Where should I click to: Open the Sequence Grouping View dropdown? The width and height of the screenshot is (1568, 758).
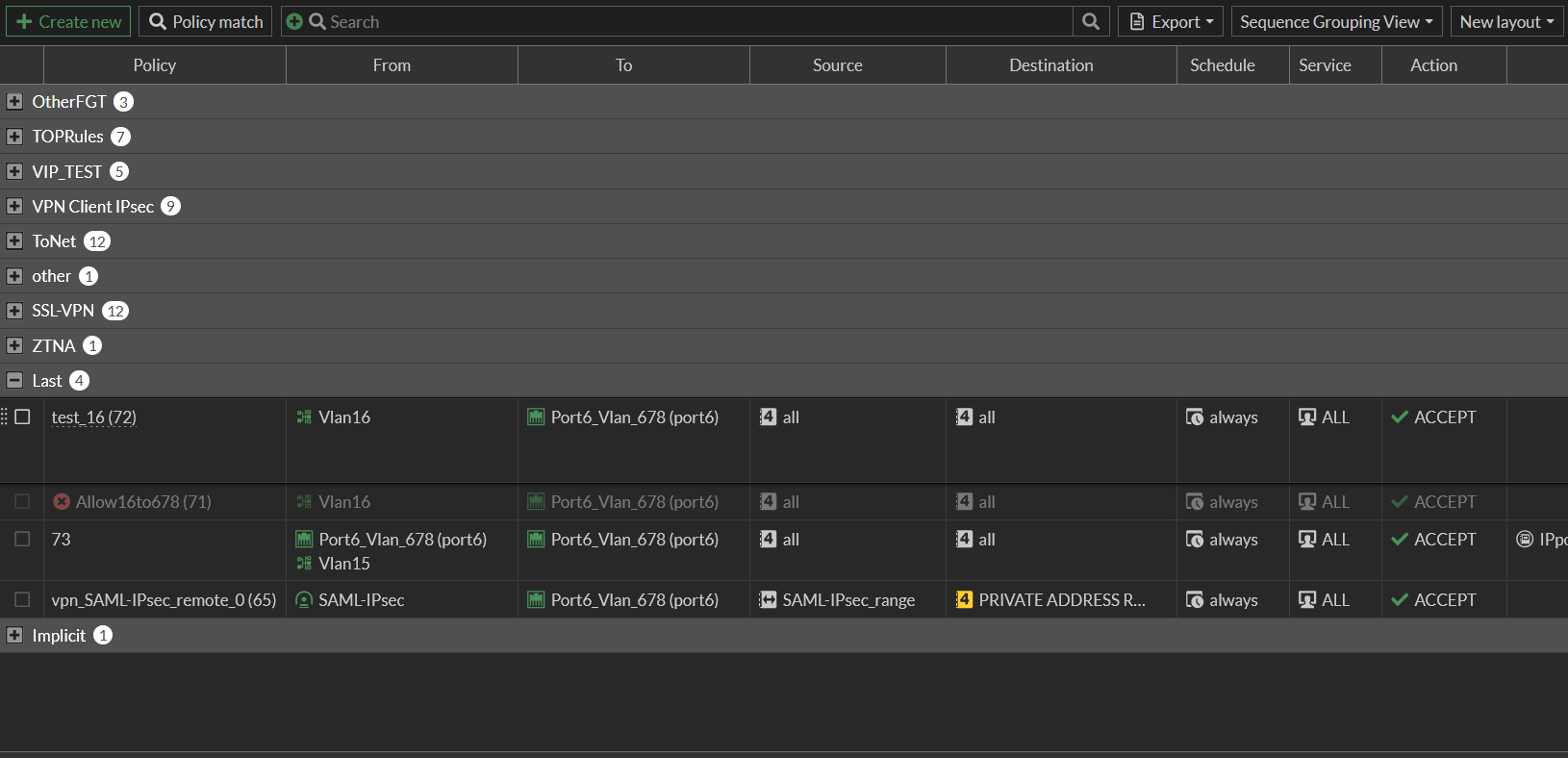1336,21
